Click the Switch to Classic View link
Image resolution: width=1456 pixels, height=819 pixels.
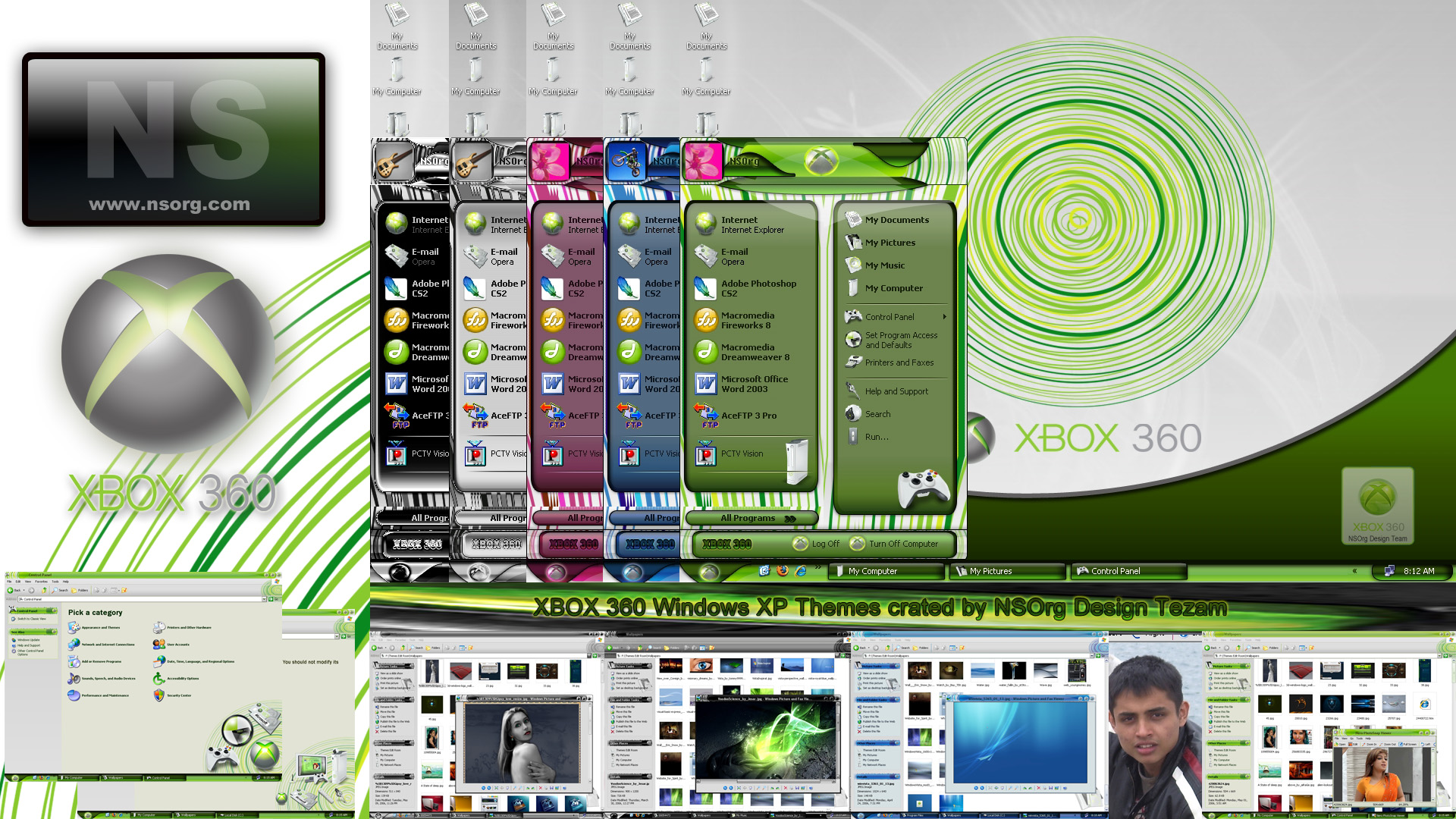[x=30, y=620]
